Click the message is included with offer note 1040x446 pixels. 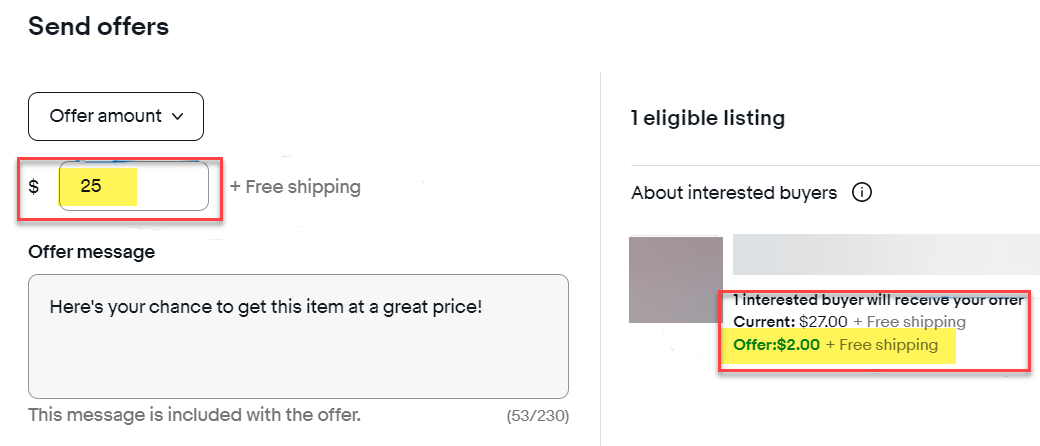(194, 415)
